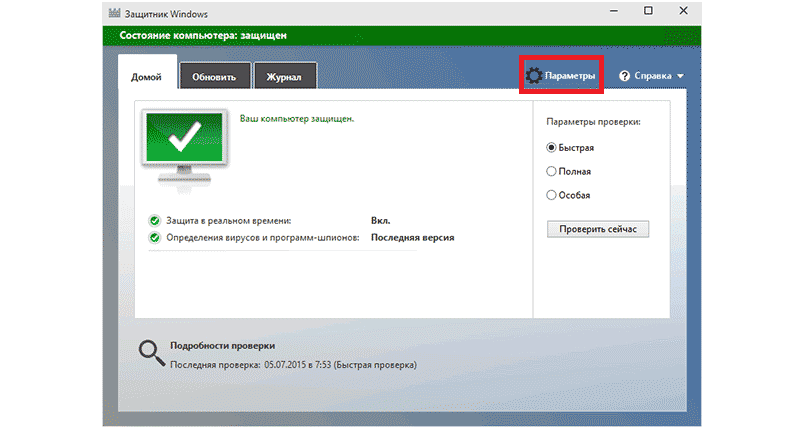This screenshot has height=429, width=800.
Task: Click the Защита в реальном времени label
Action: pyautogui.click(x=229, y=221)
